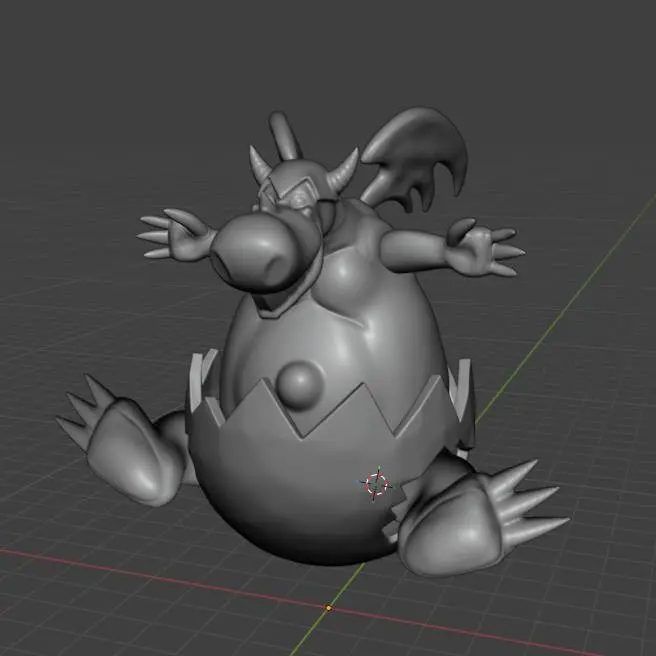Viewport: 656px width, 656px height.
Task: Click the 3D cursor on the eggshell
Action: click(x=375, y=484)
